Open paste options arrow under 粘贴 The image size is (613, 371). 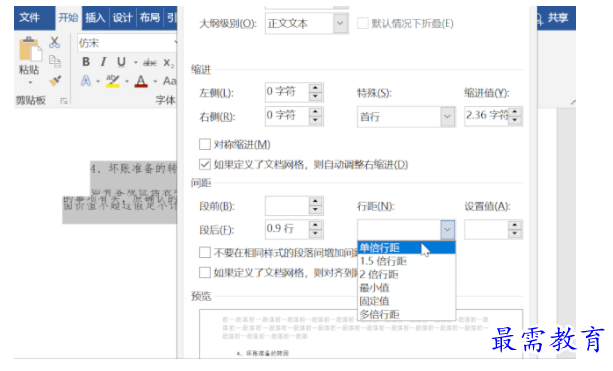[30, 83]
